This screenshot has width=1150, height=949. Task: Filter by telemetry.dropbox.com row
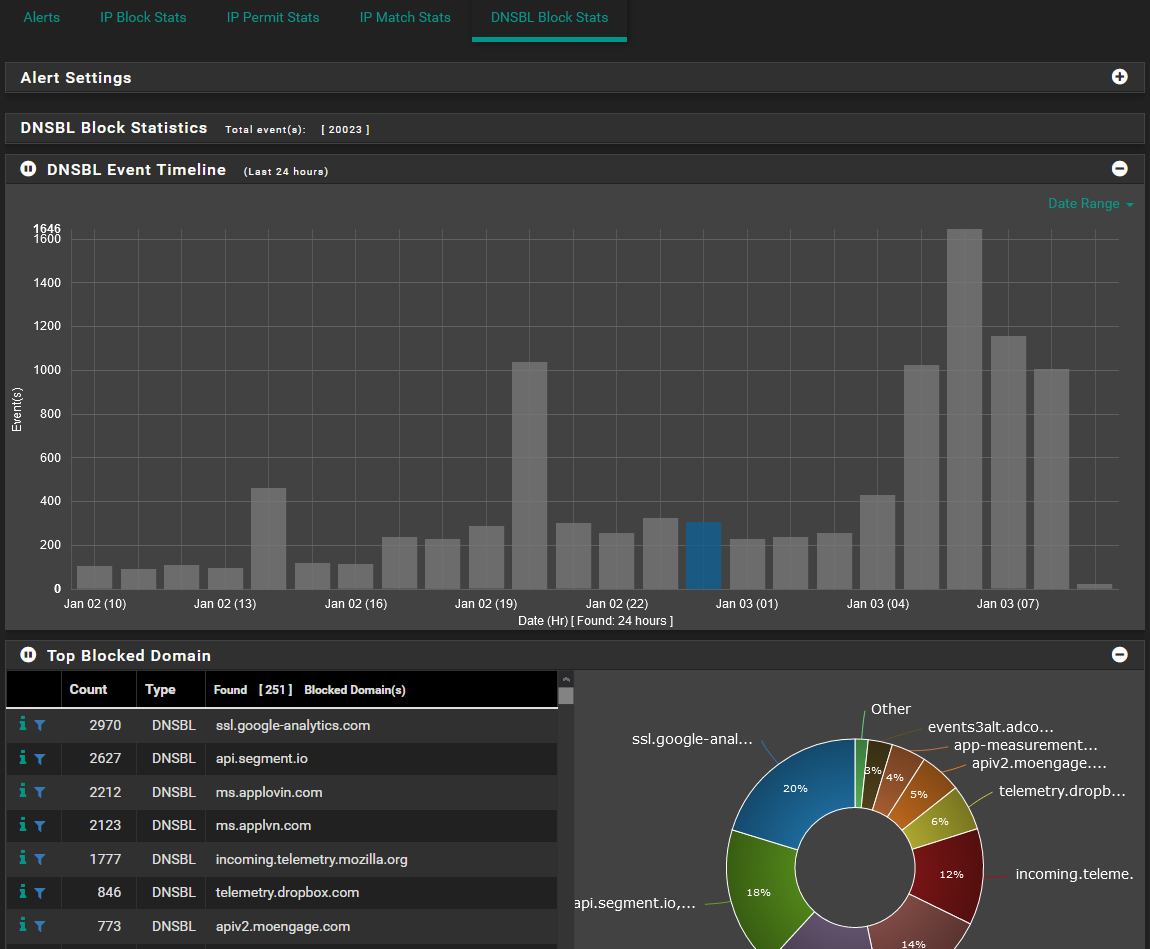(x=40, y=893)
